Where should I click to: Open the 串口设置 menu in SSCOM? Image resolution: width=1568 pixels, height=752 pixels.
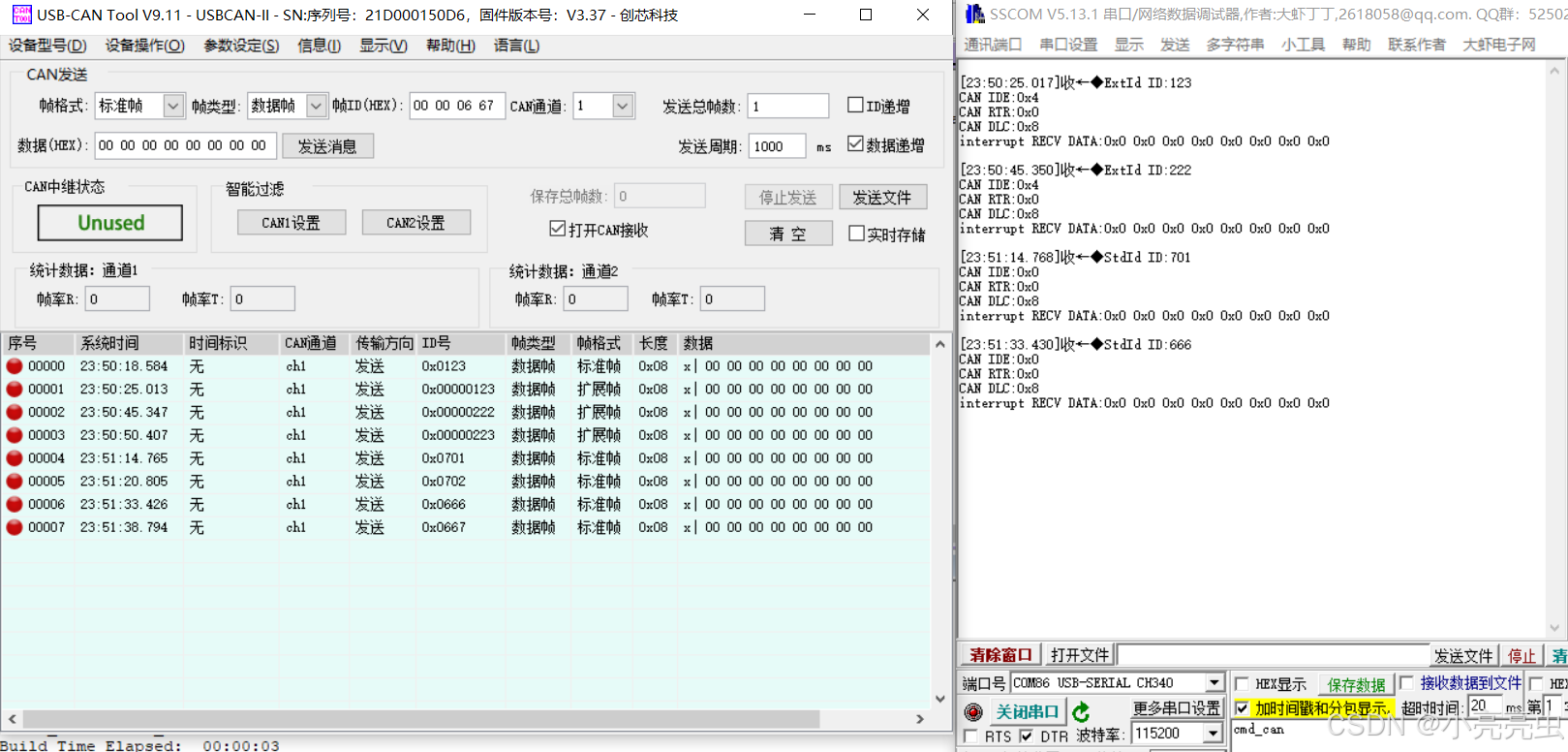pyautogui.click(x=1068, y=45)
